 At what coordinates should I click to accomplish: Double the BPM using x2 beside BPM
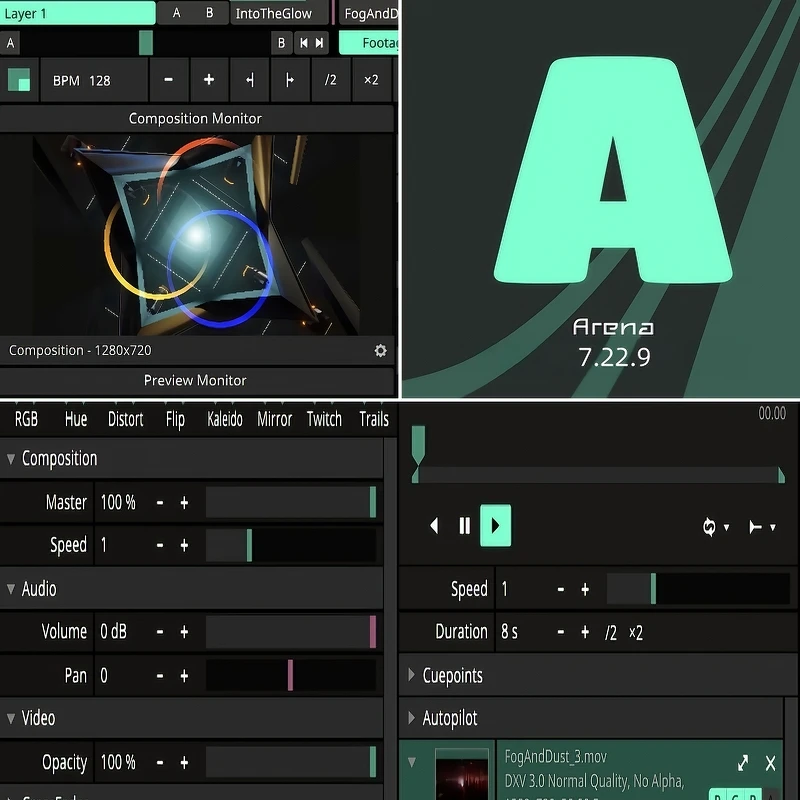(x=371, y=80)
